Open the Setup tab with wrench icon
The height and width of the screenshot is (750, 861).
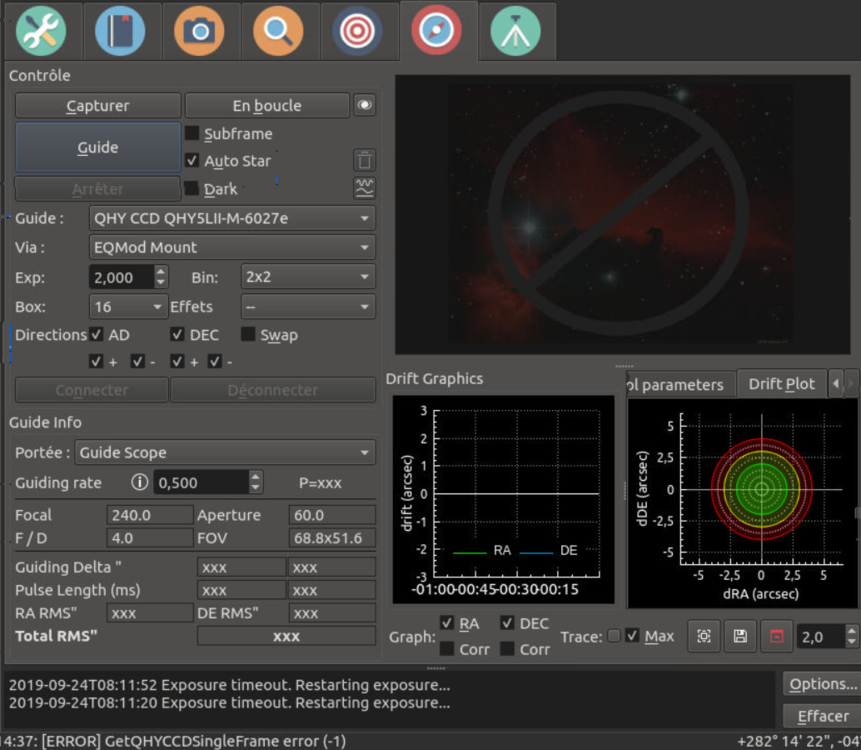(x=41, y=32)
